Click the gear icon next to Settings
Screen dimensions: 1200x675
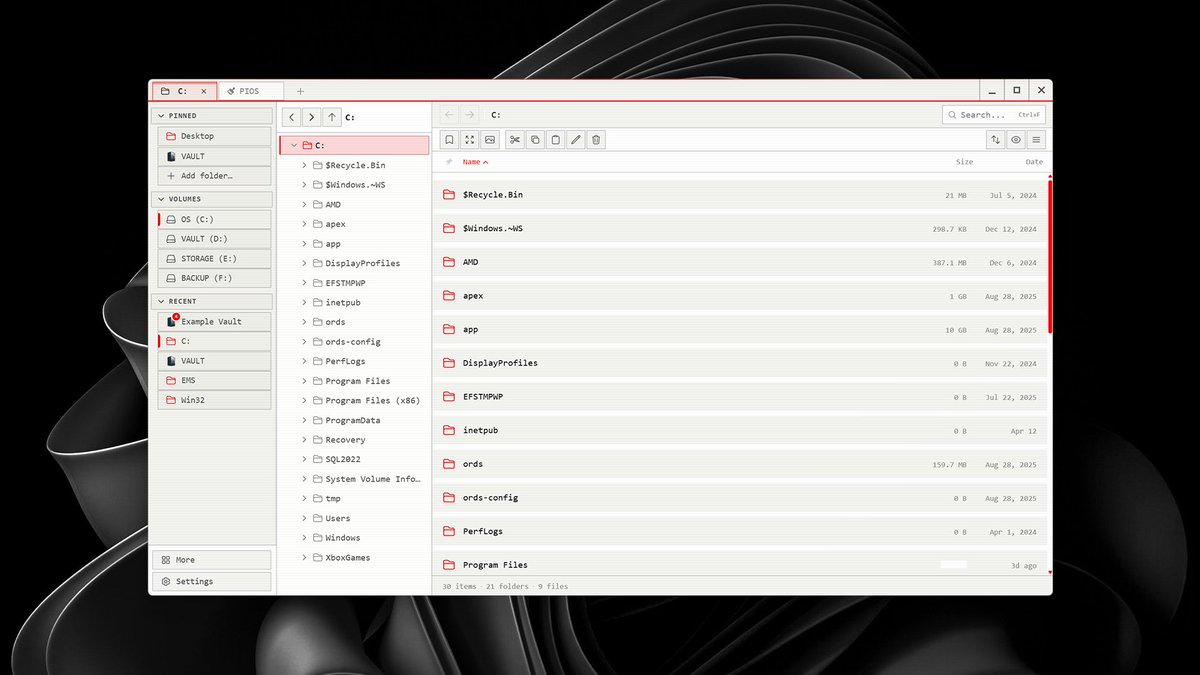[166, 581]
